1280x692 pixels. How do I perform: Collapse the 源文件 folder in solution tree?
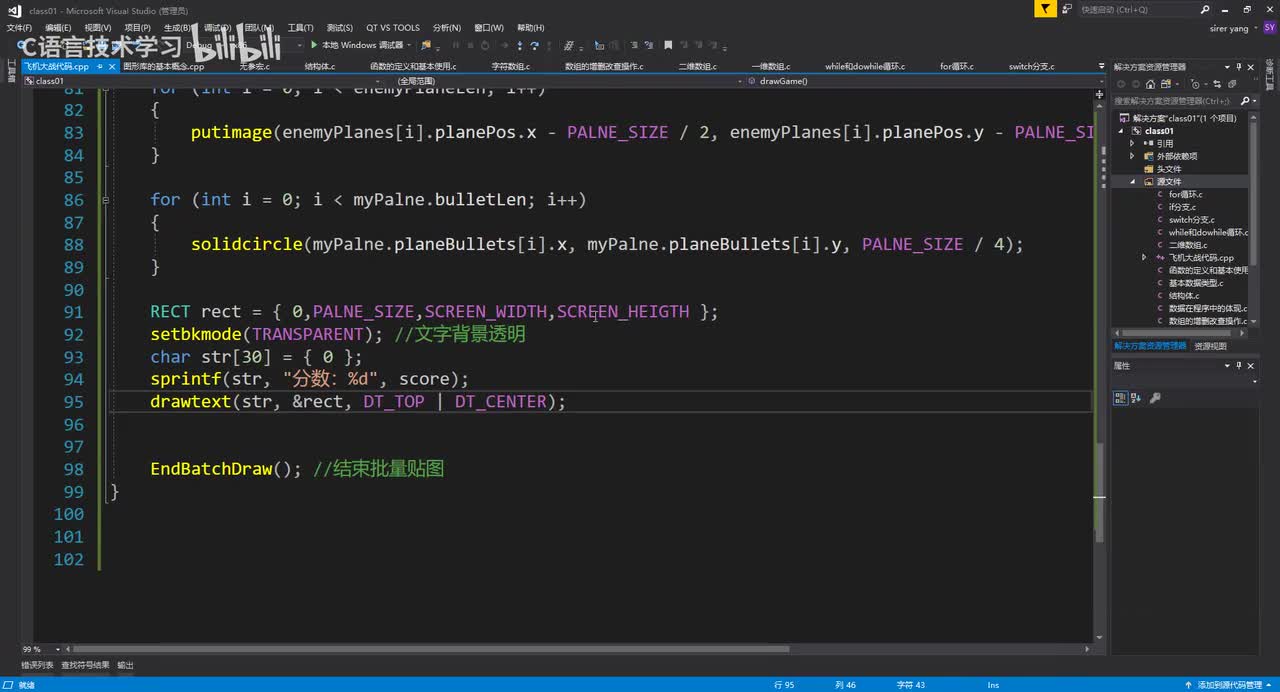(x=1133, y=182)
